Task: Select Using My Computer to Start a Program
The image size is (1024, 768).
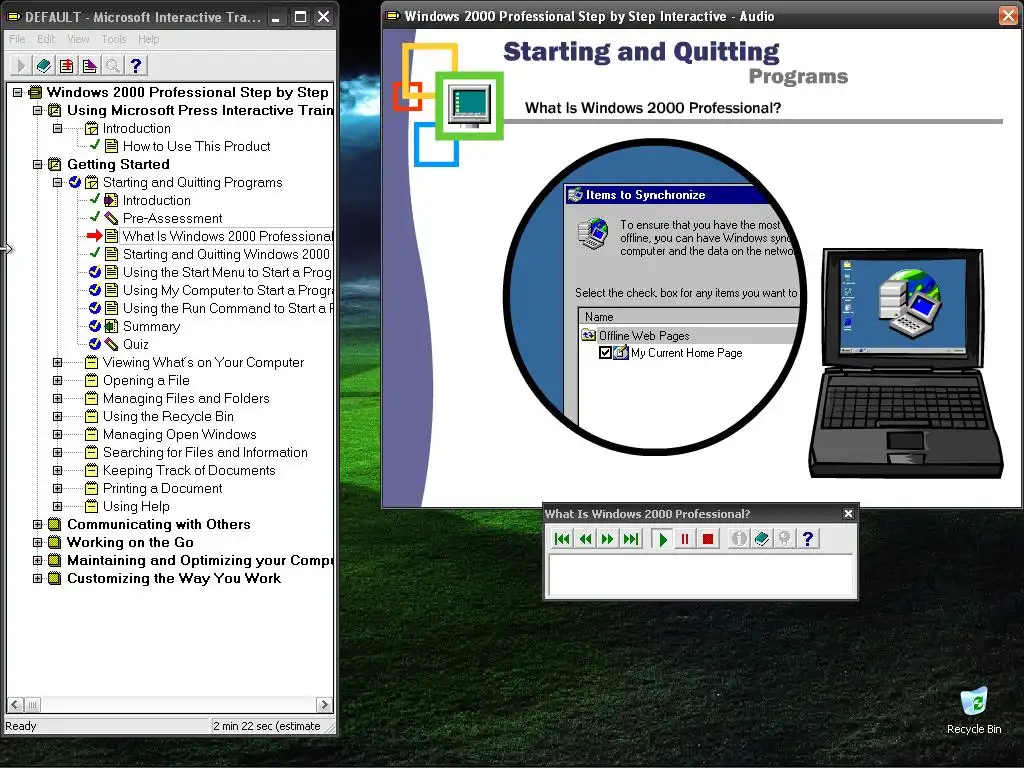Action: click(x=227, y=290)
